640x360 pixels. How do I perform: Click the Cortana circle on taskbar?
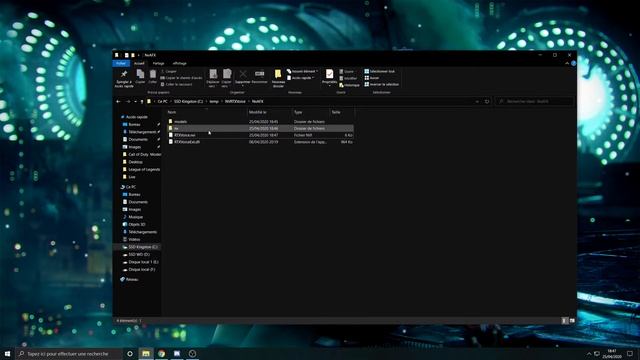[x=130, y=353]
